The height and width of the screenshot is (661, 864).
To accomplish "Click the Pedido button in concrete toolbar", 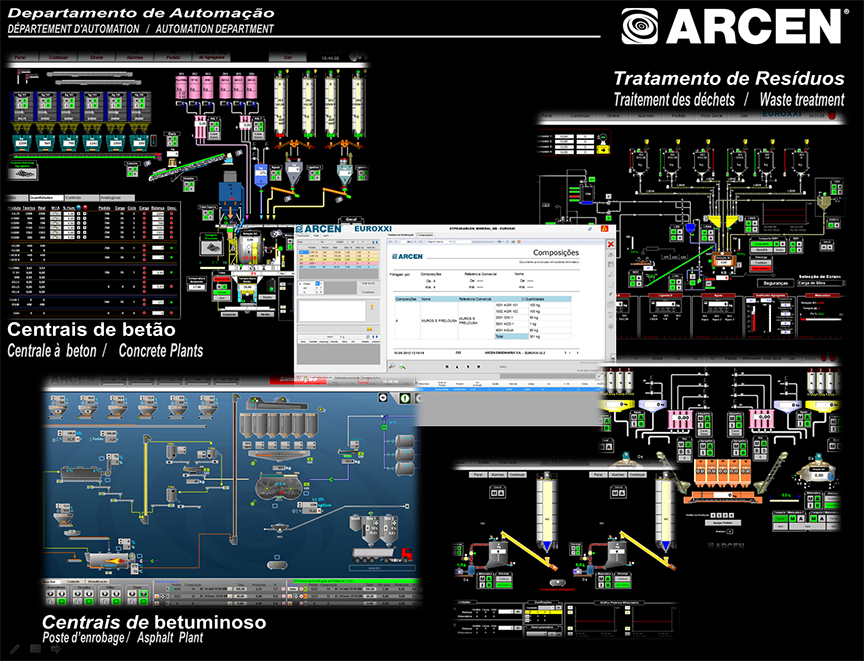I will (174, 59).
